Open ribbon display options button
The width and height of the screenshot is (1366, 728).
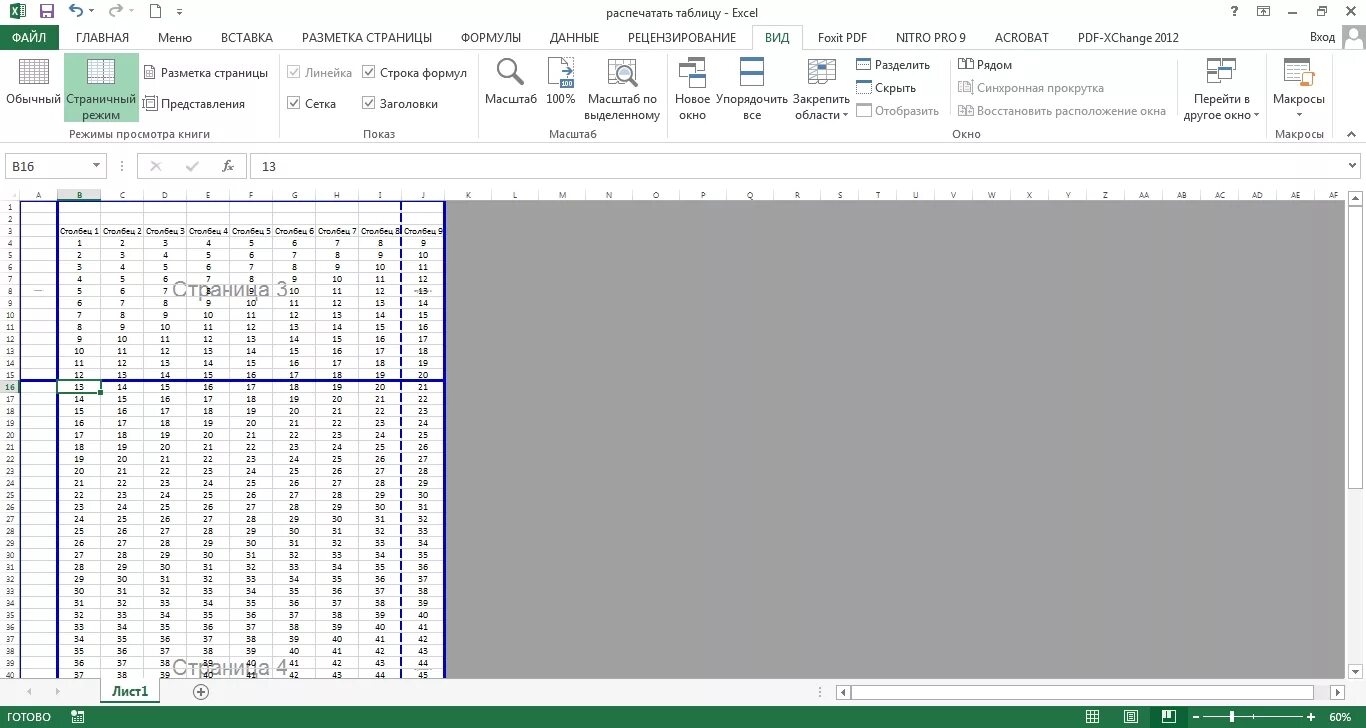coord(1264,12)
